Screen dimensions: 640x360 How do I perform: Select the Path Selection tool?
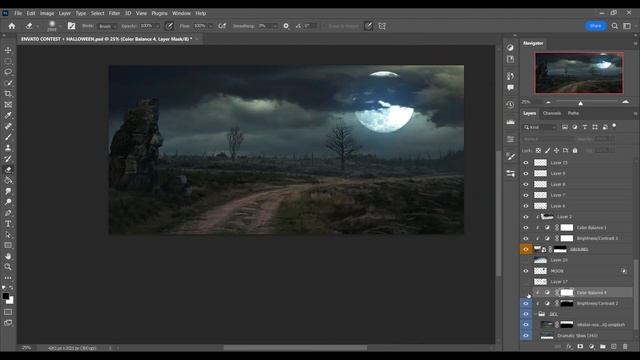pyautogui.click(x=8, y=235)
